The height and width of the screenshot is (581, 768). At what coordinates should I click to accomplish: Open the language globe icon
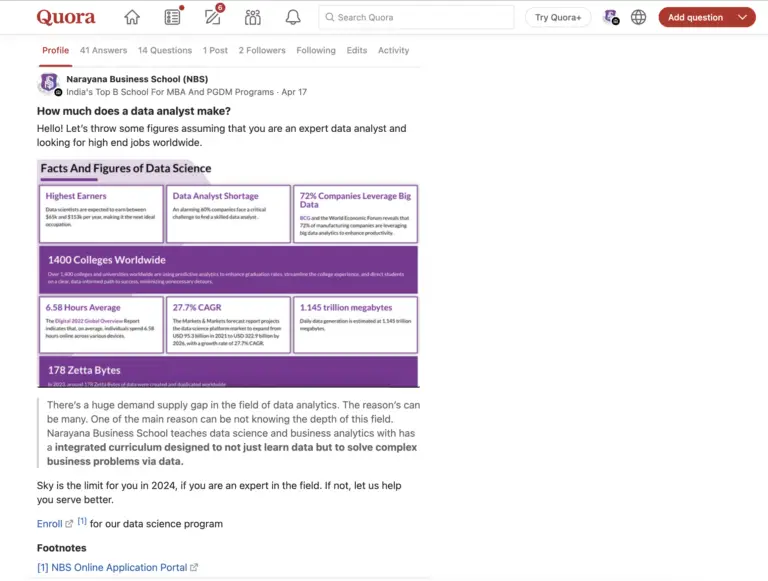coord(638,17)
